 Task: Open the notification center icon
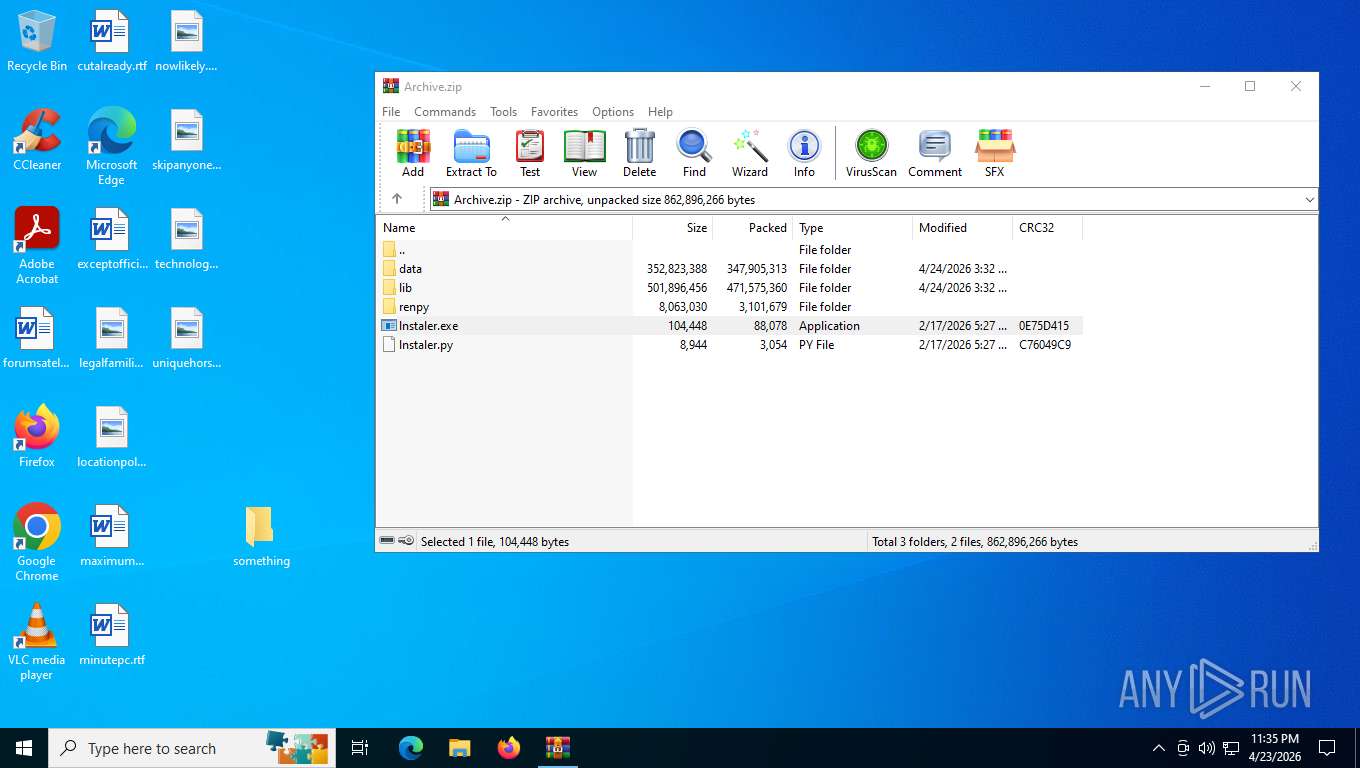pos(1327,748)
